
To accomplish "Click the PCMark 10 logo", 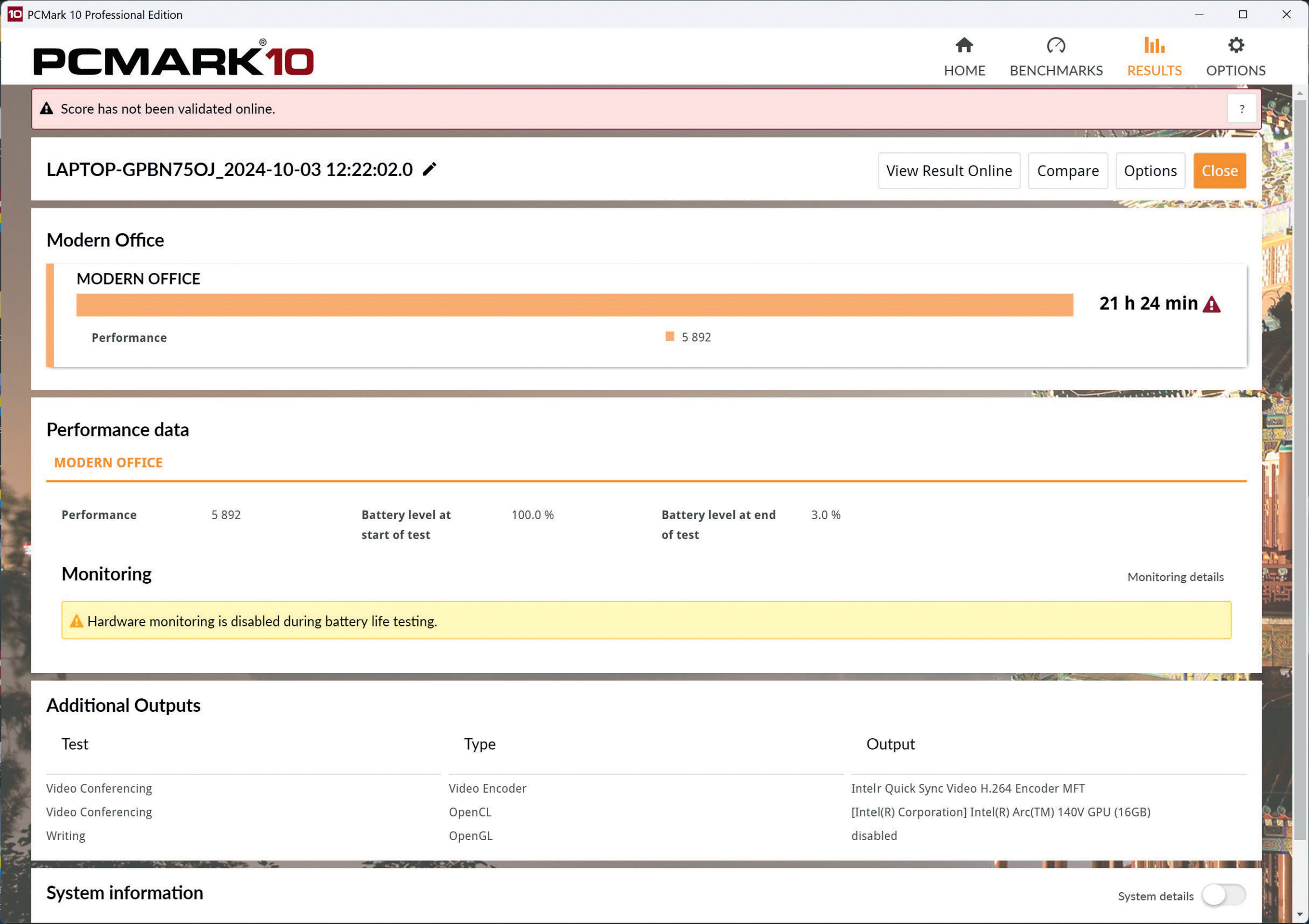I will point(173,58).
